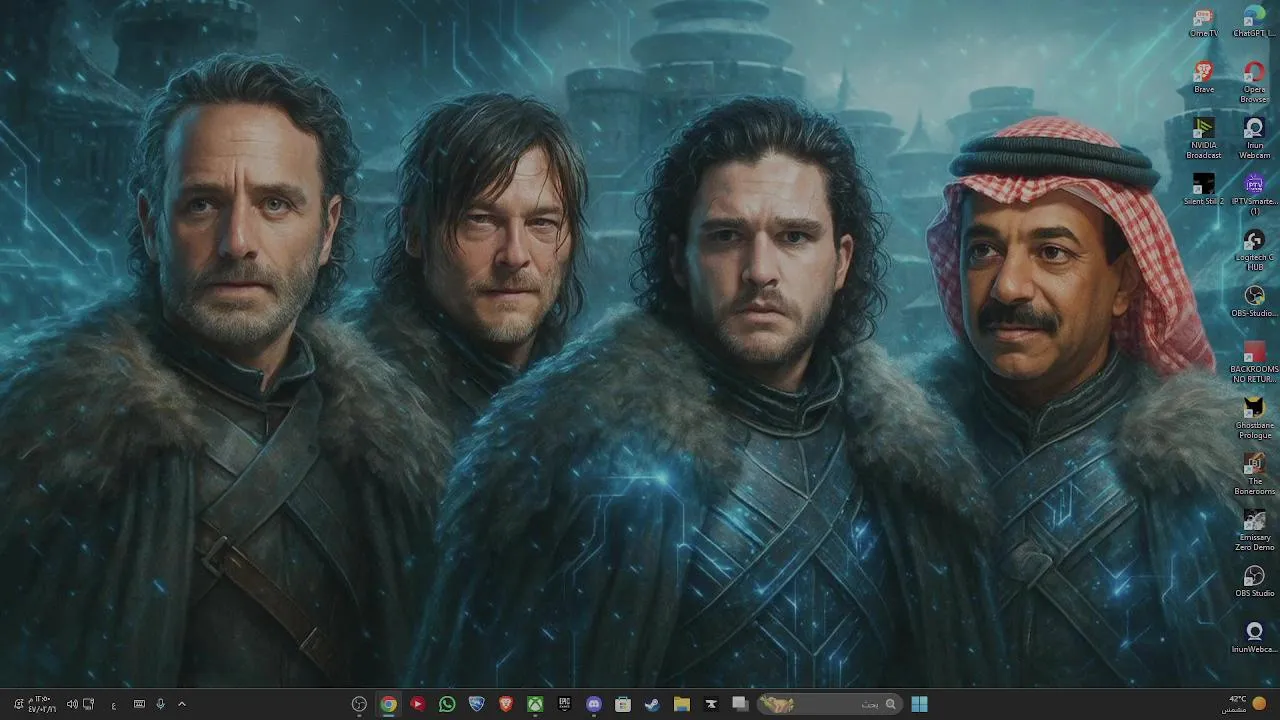
Task: Select the OBS Studio desktop shortcut
Action: [x=1254, y=582]
